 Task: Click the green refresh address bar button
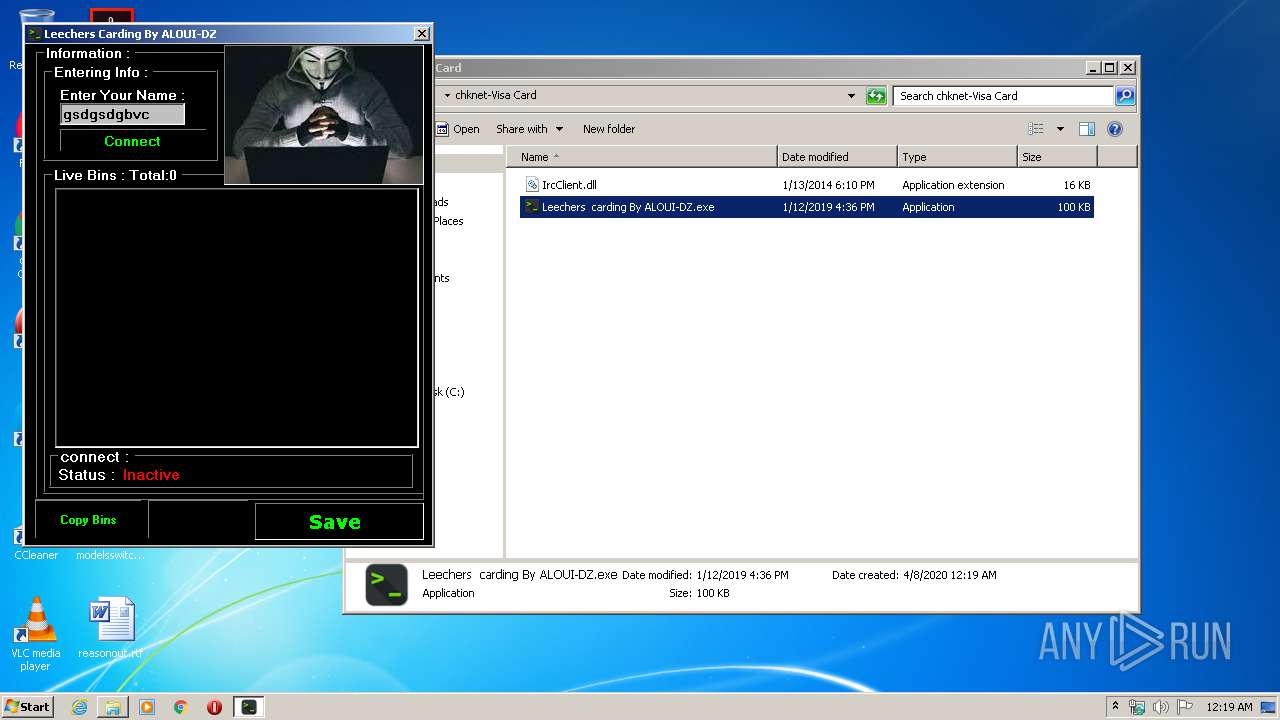coord(876,96)
